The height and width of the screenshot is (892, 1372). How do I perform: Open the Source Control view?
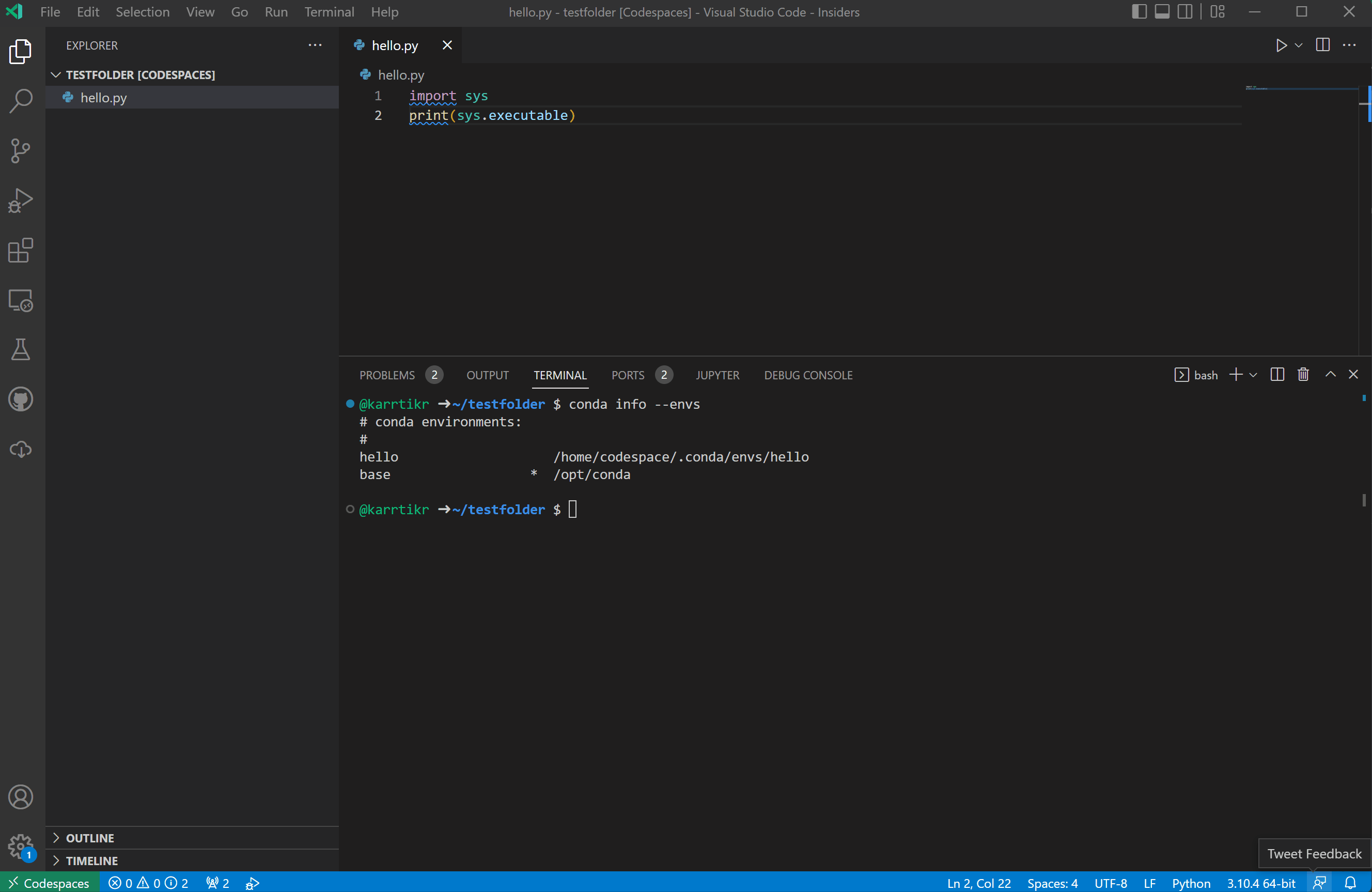(21, 150)
